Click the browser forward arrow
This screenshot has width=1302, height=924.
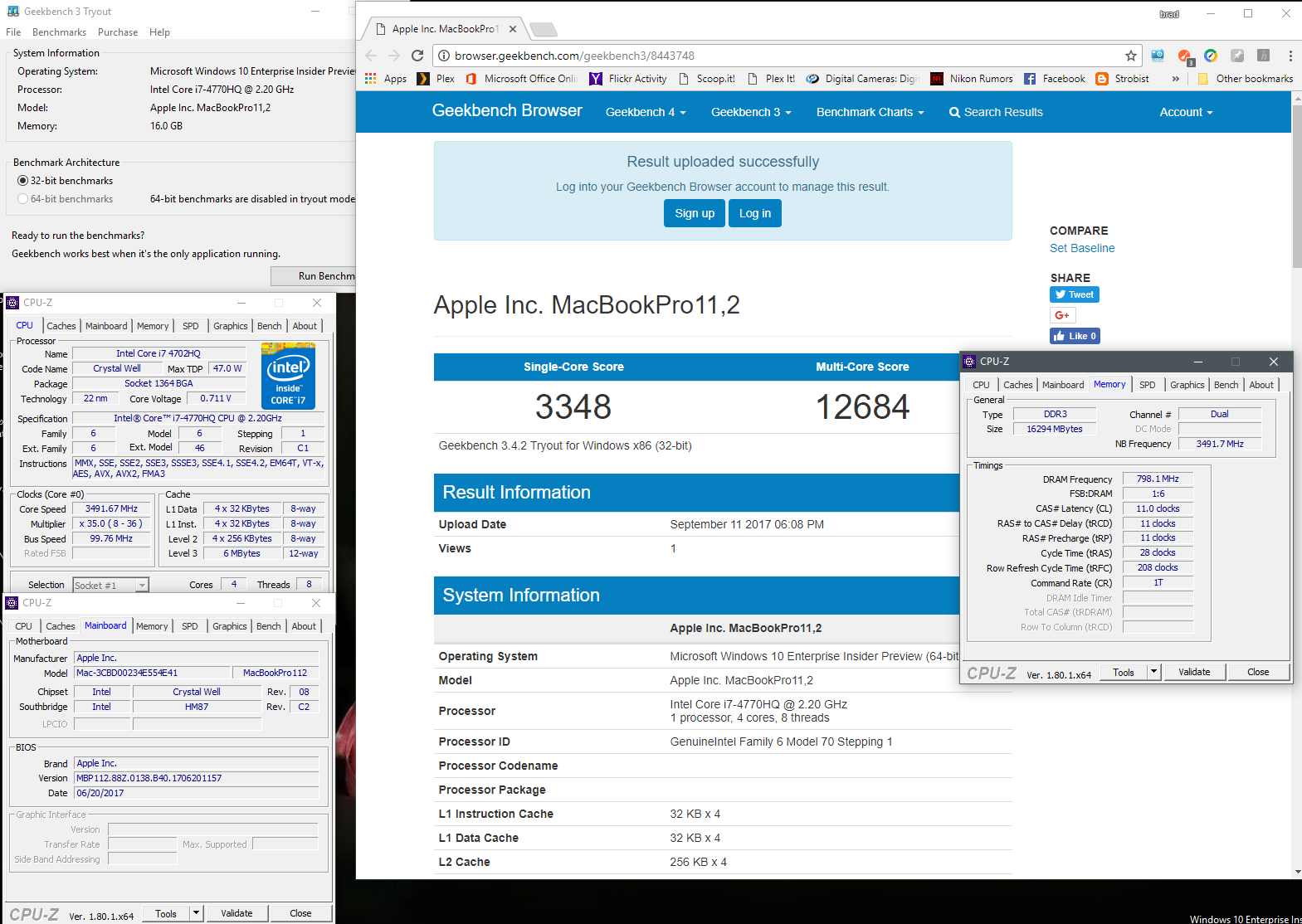pos(394,56)
